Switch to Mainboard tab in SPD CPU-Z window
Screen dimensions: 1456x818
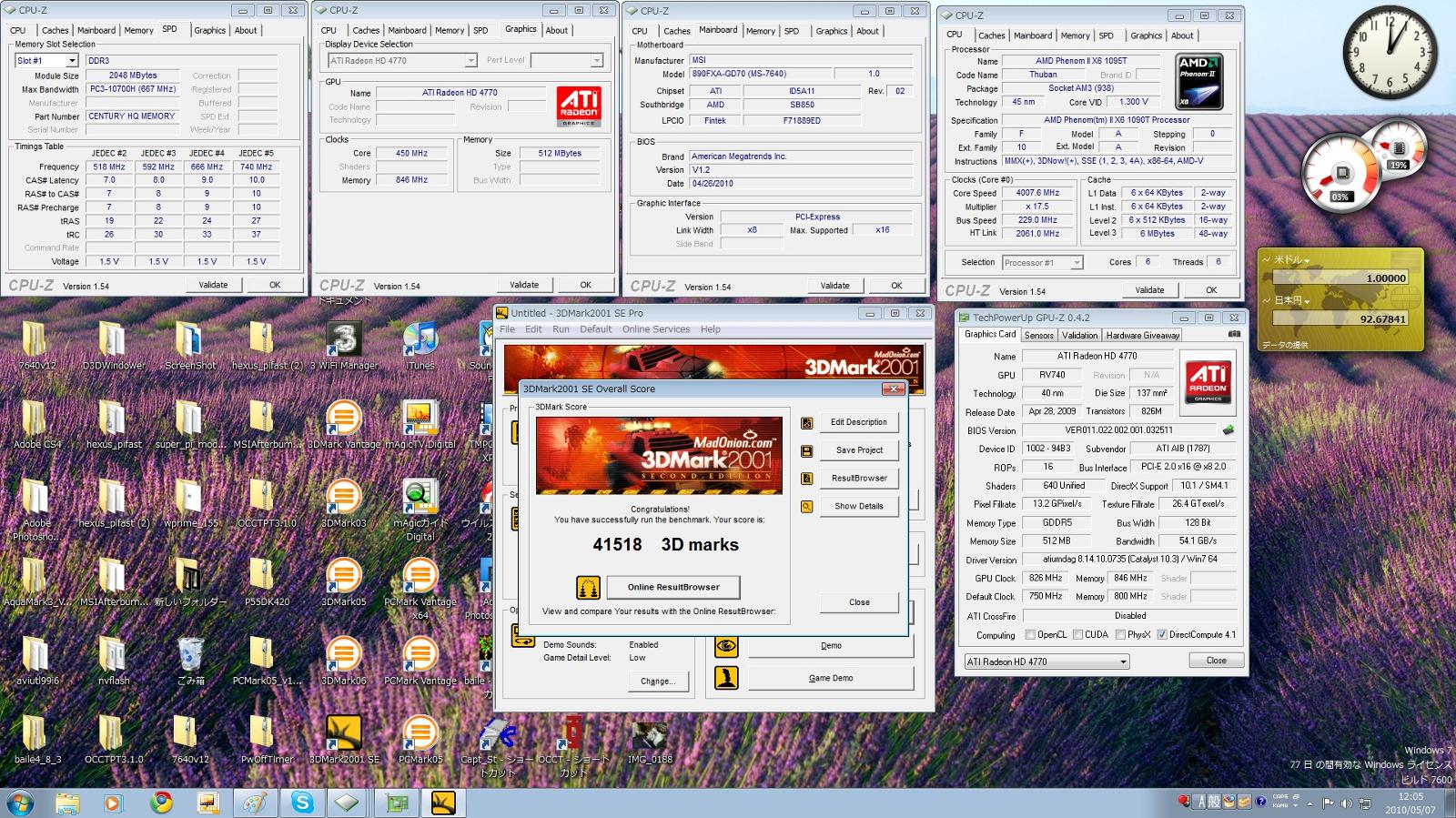point(96,30)
